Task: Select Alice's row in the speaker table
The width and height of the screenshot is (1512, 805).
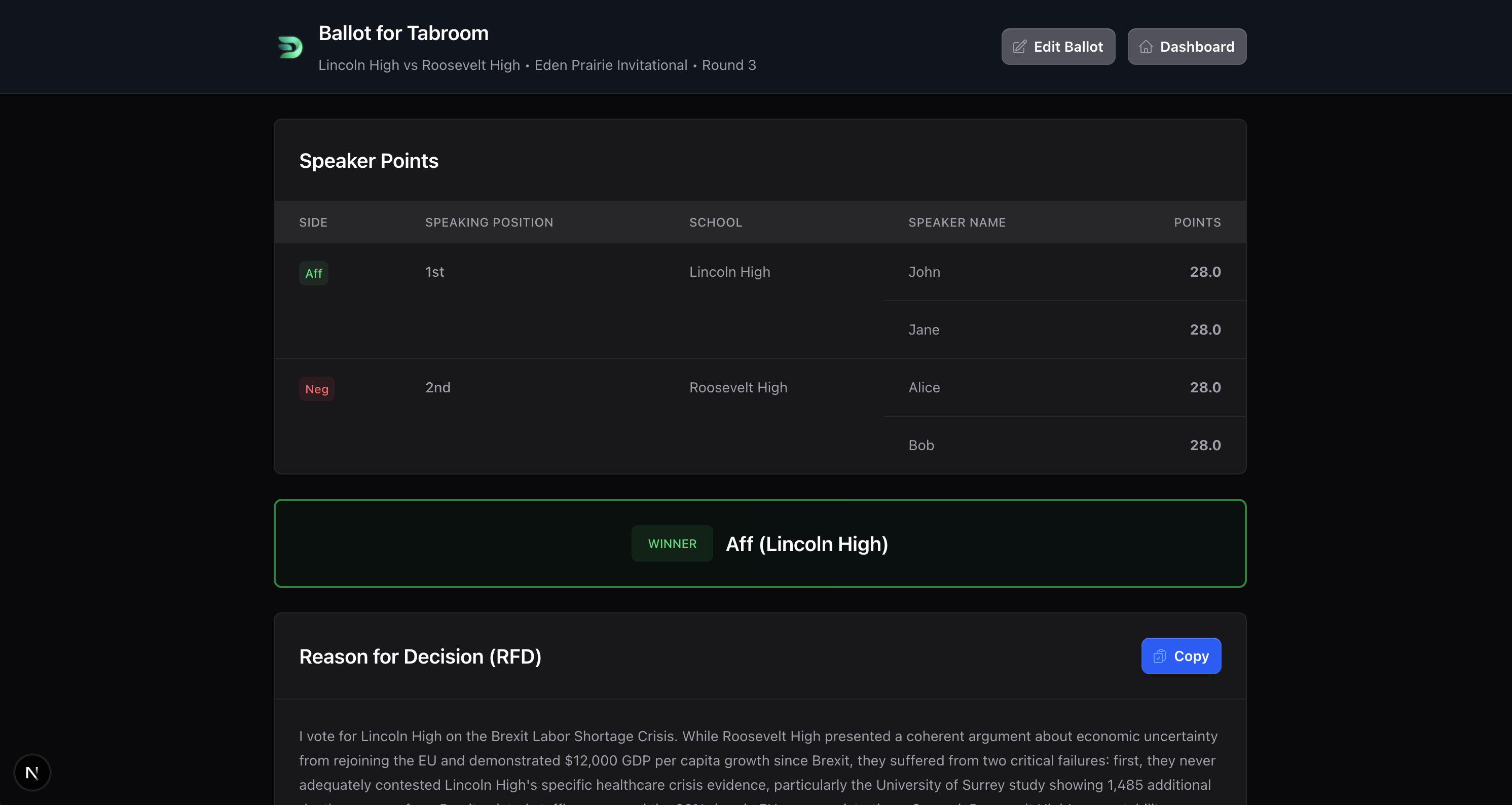Action: coord(924,387)
